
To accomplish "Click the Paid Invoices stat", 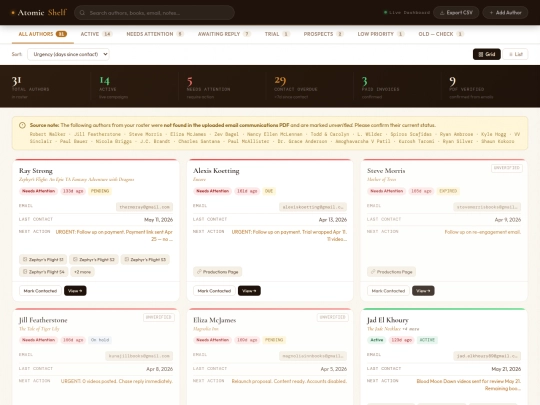I will [381, 87].
